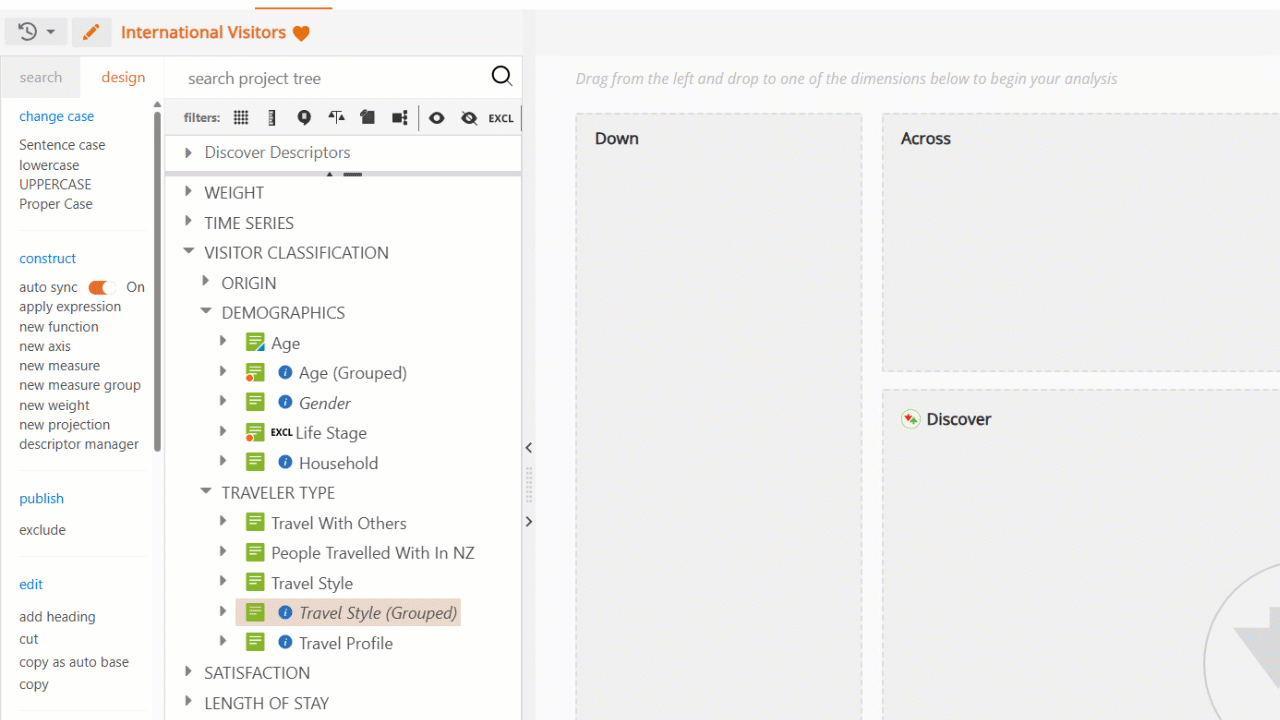1280x720 pixels.
Task: Toggle the EXCL excluded filter
Action: 501,118
